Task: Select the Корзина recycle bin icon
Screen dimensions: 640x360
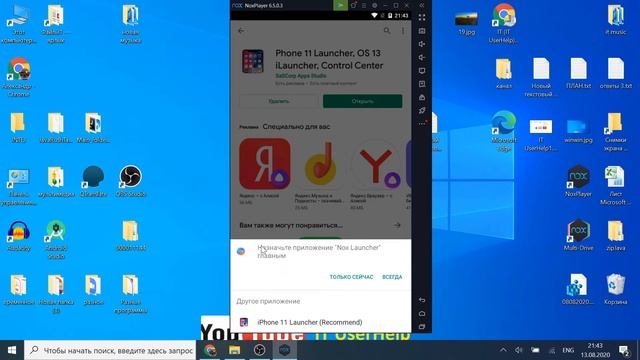Action: (616, 289)
